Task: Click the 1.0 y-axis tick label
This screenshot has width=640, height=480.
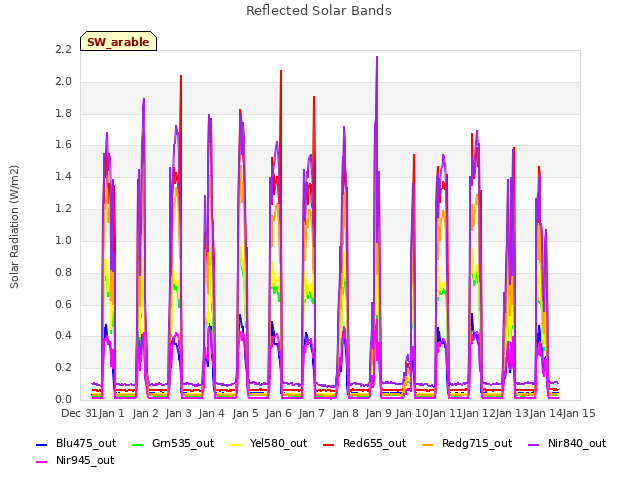Action: point(63,240)
